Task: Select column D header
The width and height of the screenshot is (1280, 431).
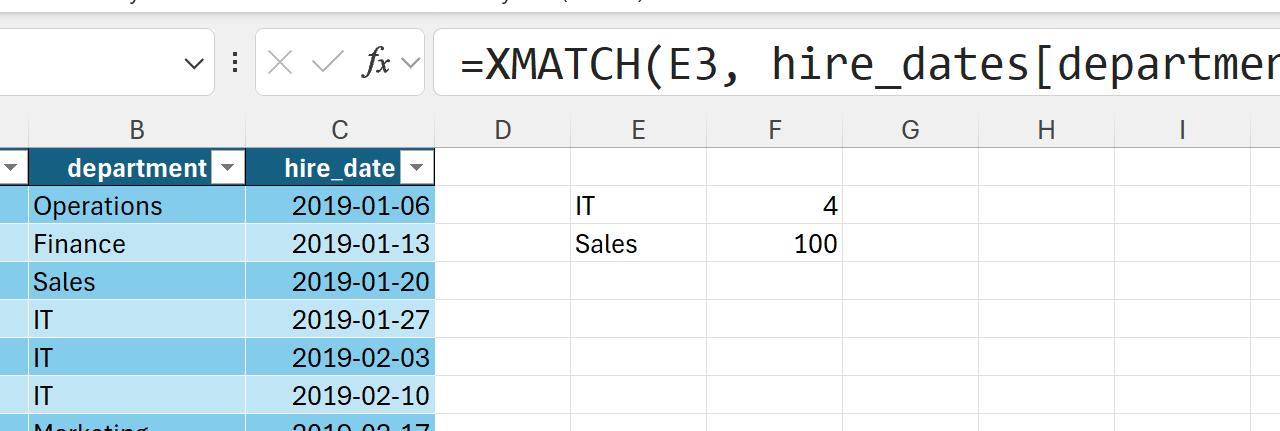Action: pyautogui.click(x=503, y=129)
